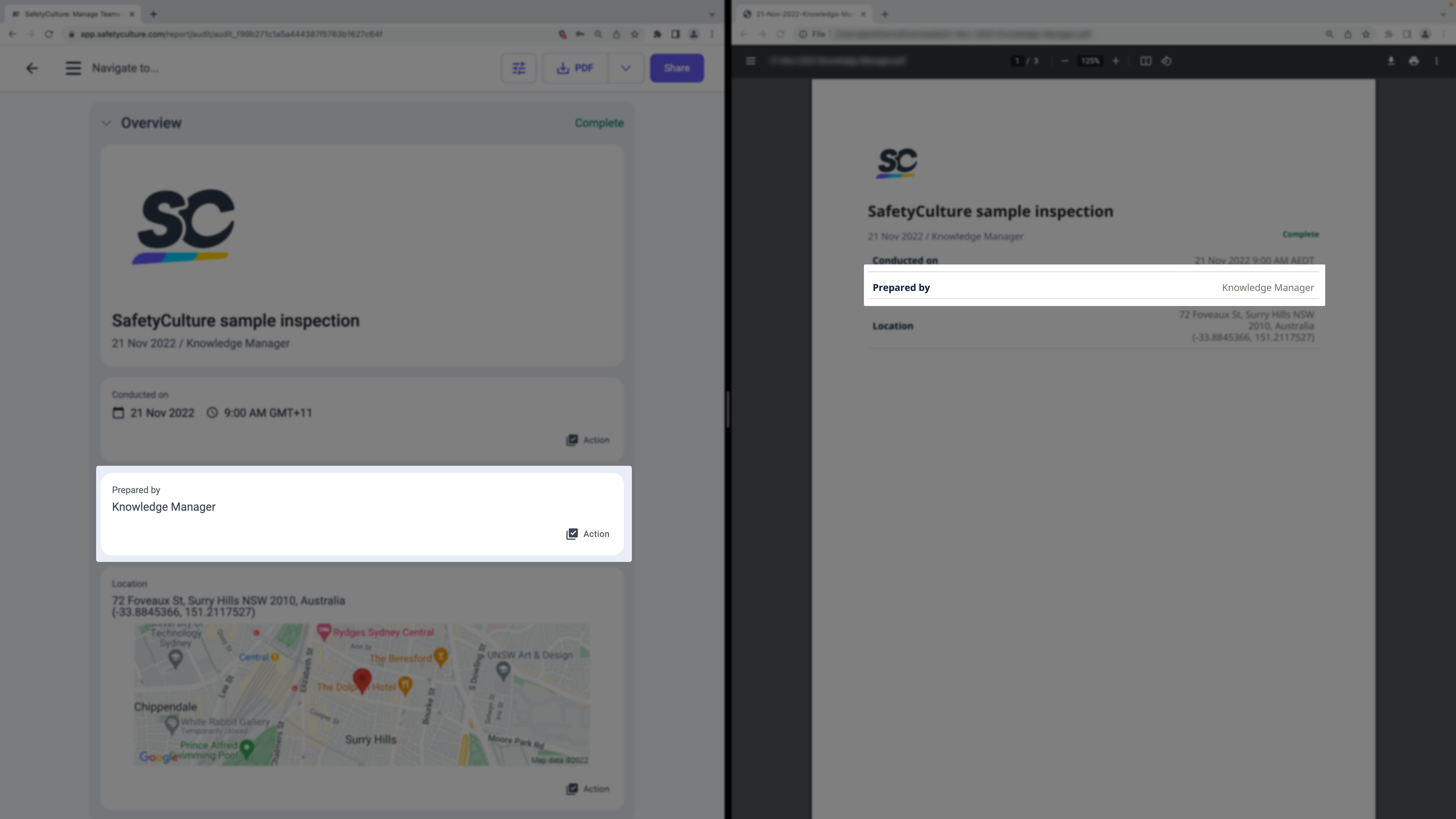Viewport: 1456px width, 819px height.
Task: Rotate the PDF counterclockwise
Action: click(x=1167, y=61)
